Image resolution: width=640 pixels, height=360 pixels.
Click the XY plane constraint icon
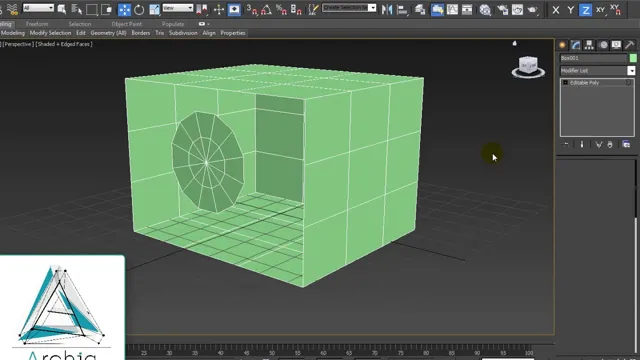tap(600, 10)
